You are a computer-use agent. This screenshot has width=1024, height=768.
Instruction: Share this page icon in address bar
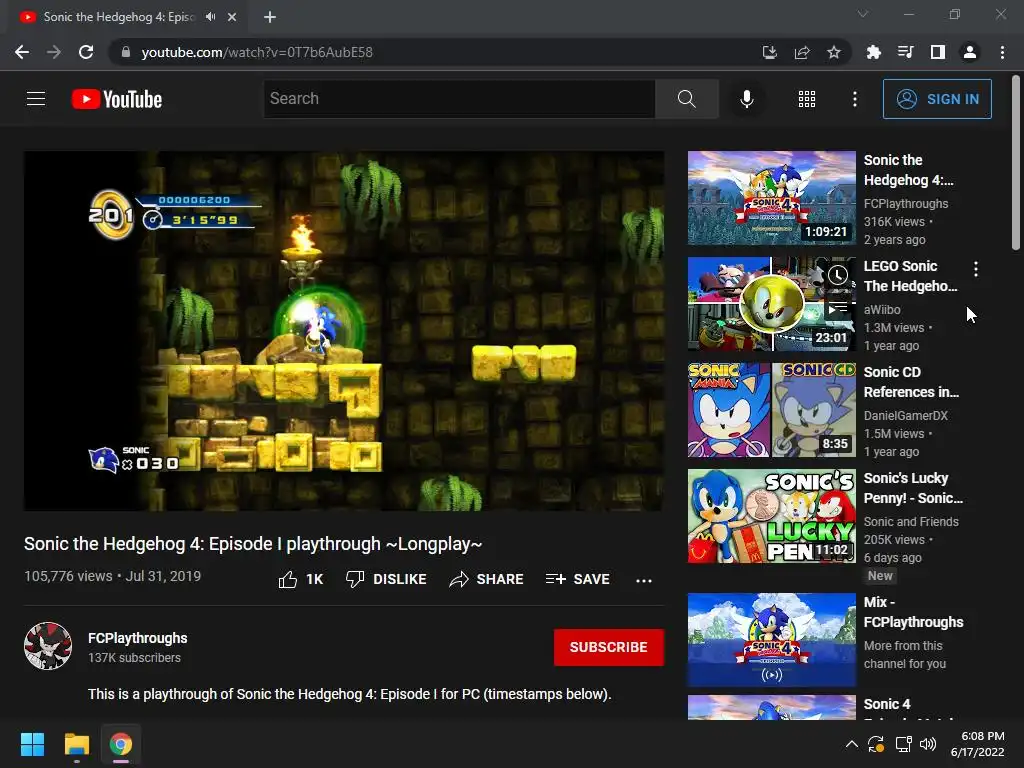802,52
